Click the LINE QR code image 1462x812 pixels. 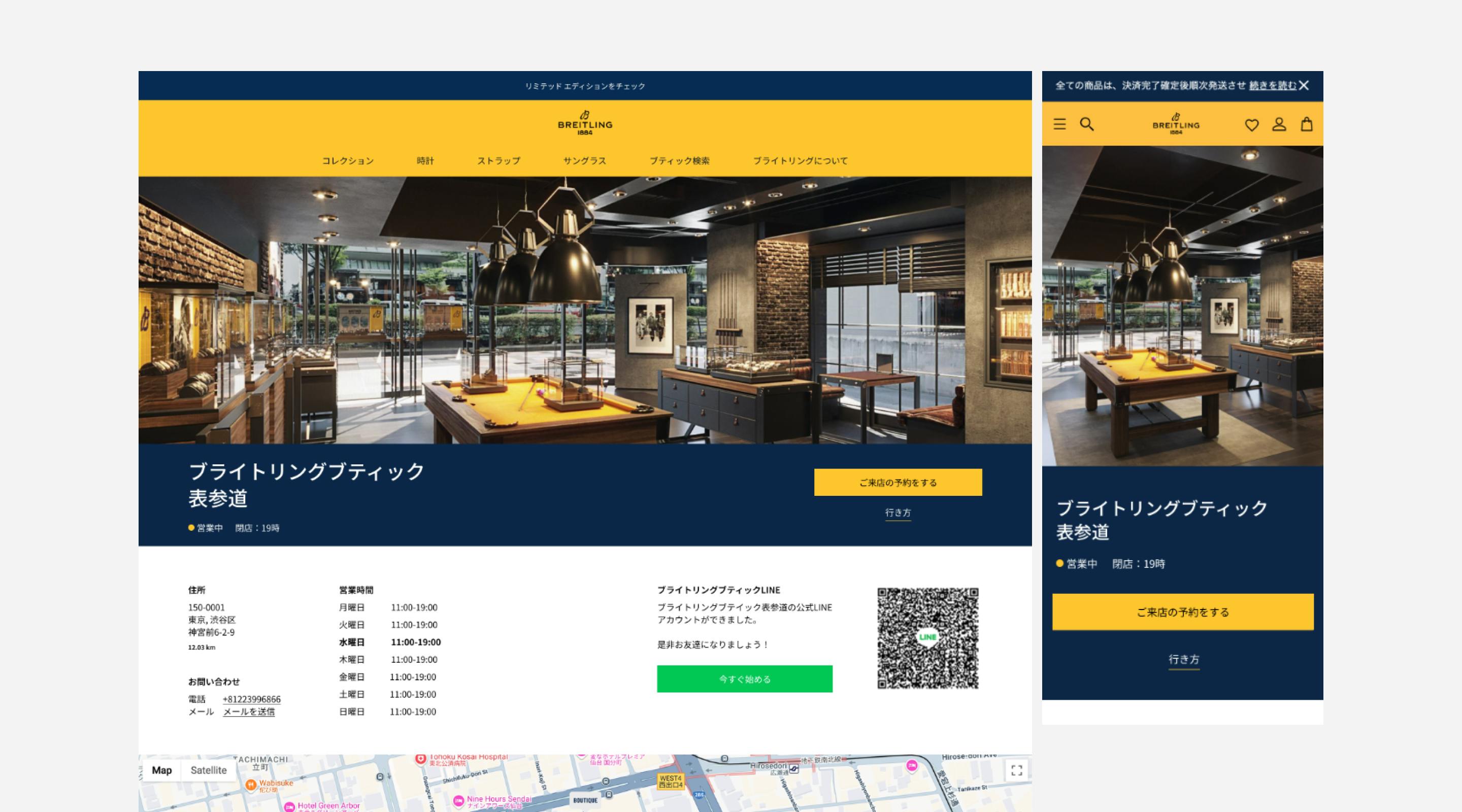927,638
